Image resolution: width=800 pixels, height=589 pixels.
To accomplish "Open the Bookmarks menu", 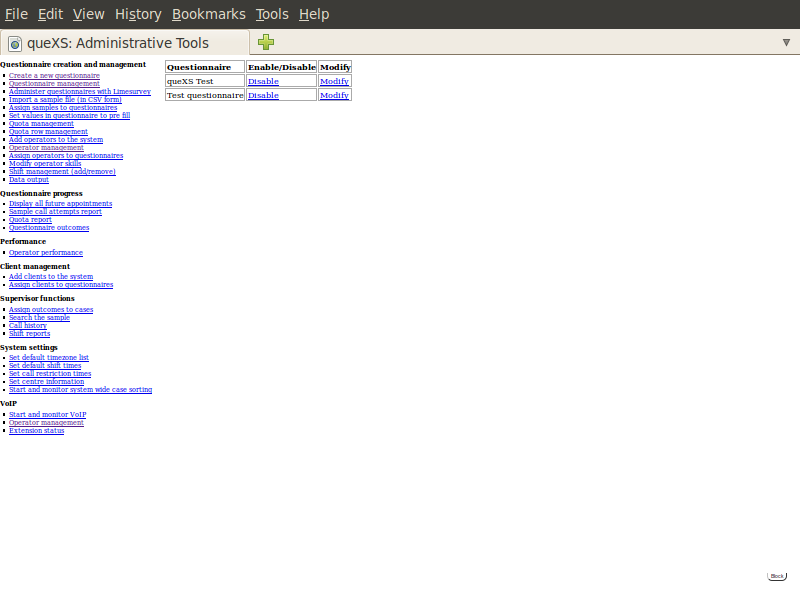I will pos(208,14).
